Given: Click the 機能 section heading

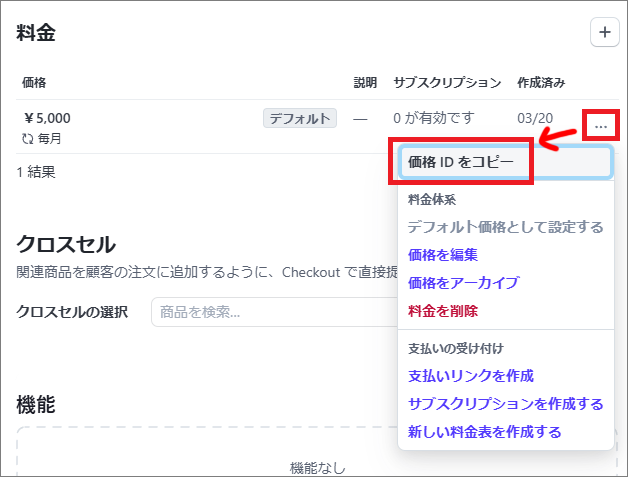Looking at the screenshot, I should (x=36, y=405).
